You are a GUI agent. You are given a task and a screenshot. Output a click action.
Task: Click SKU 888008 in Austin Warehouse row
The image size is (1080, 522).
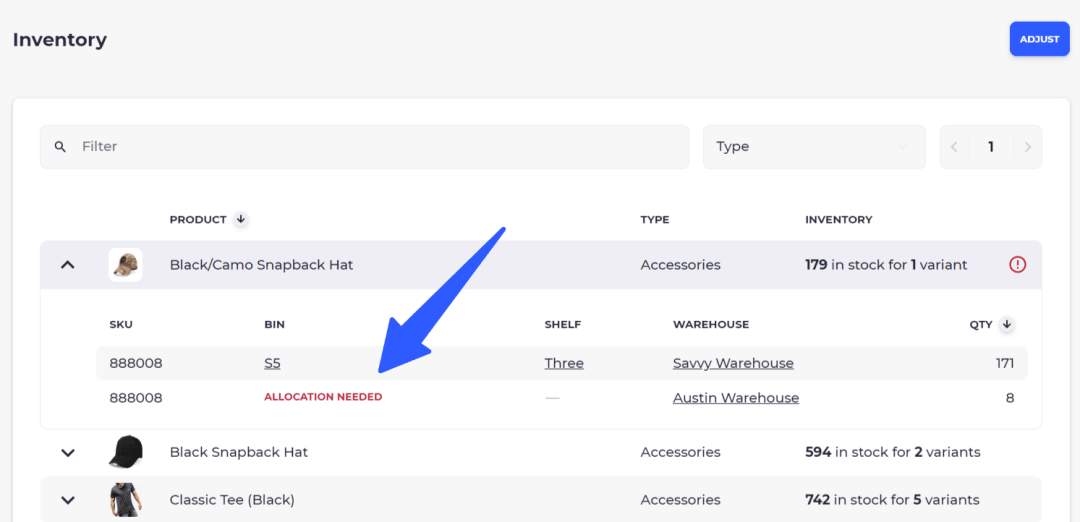(136, 398)
